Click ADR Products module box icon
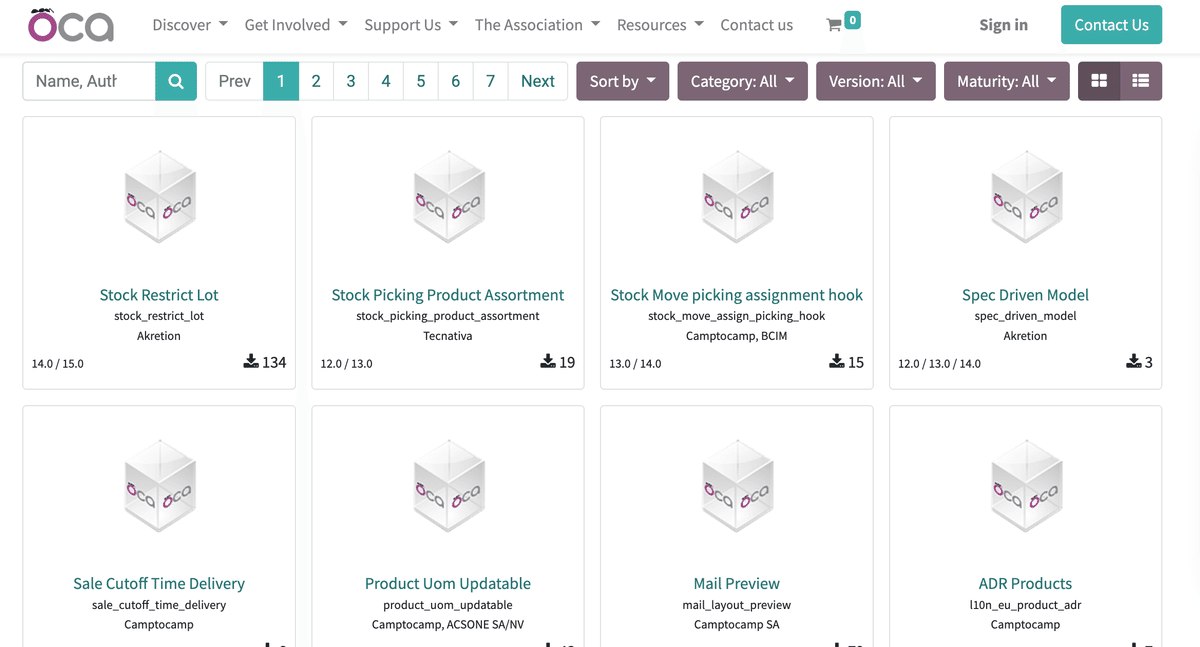The image size is (1200, 647). click(x=1026, y=485)
